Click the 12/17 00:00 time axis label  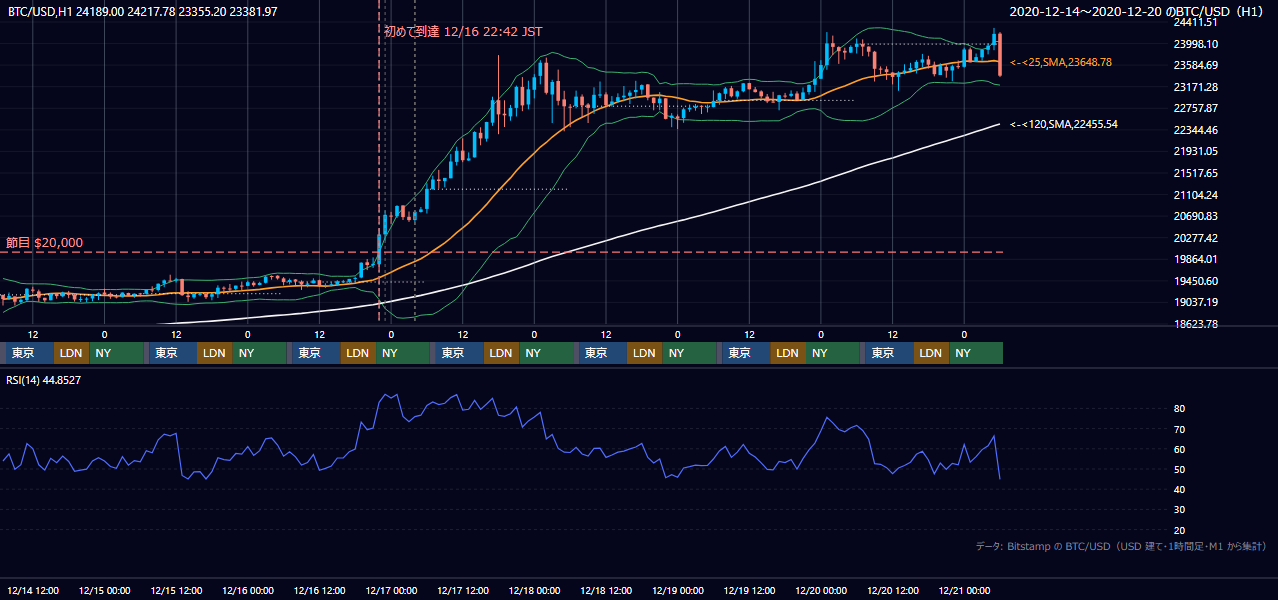(392, 591)
